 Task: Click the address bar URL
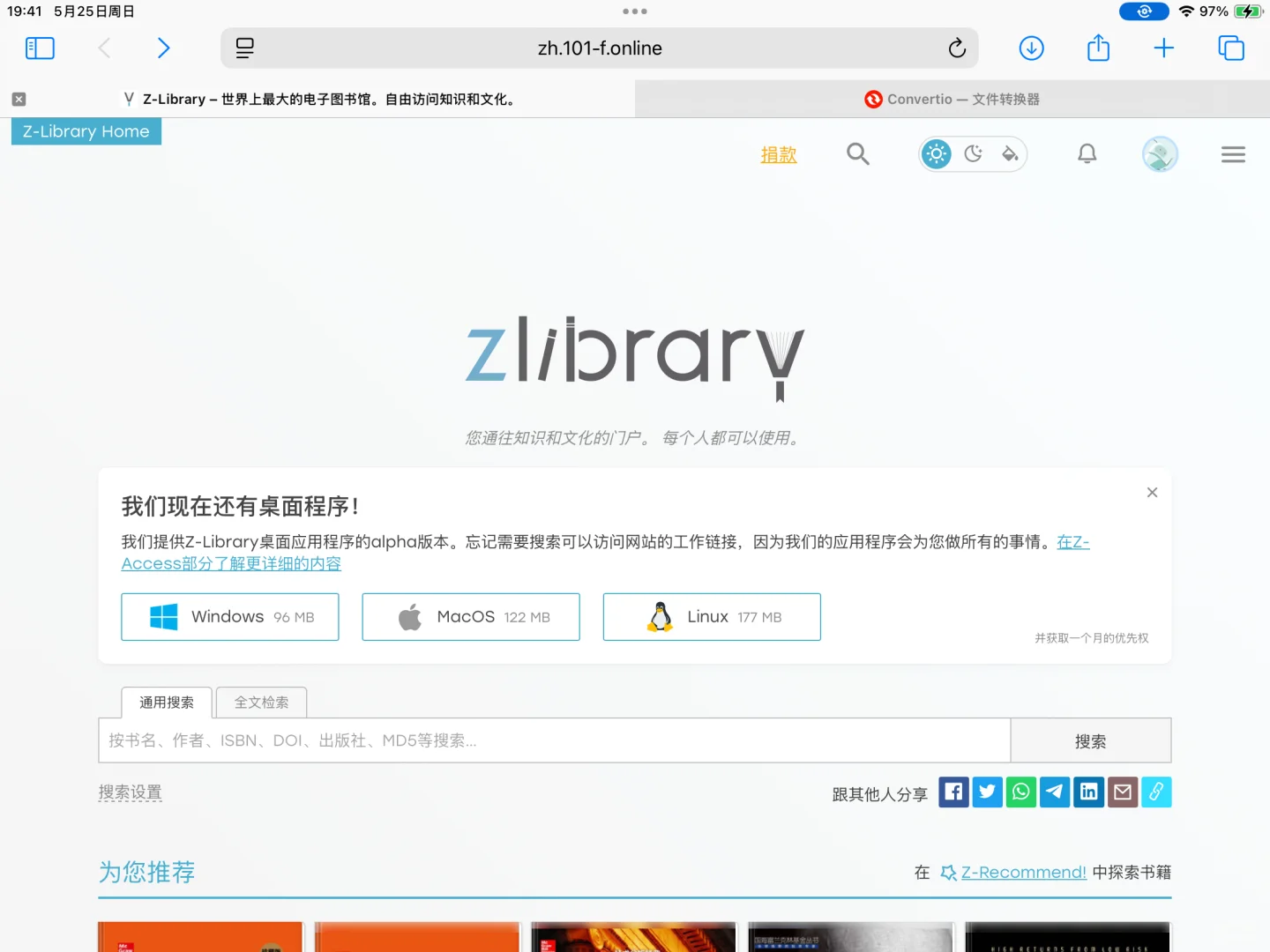(x=600, y=48)
